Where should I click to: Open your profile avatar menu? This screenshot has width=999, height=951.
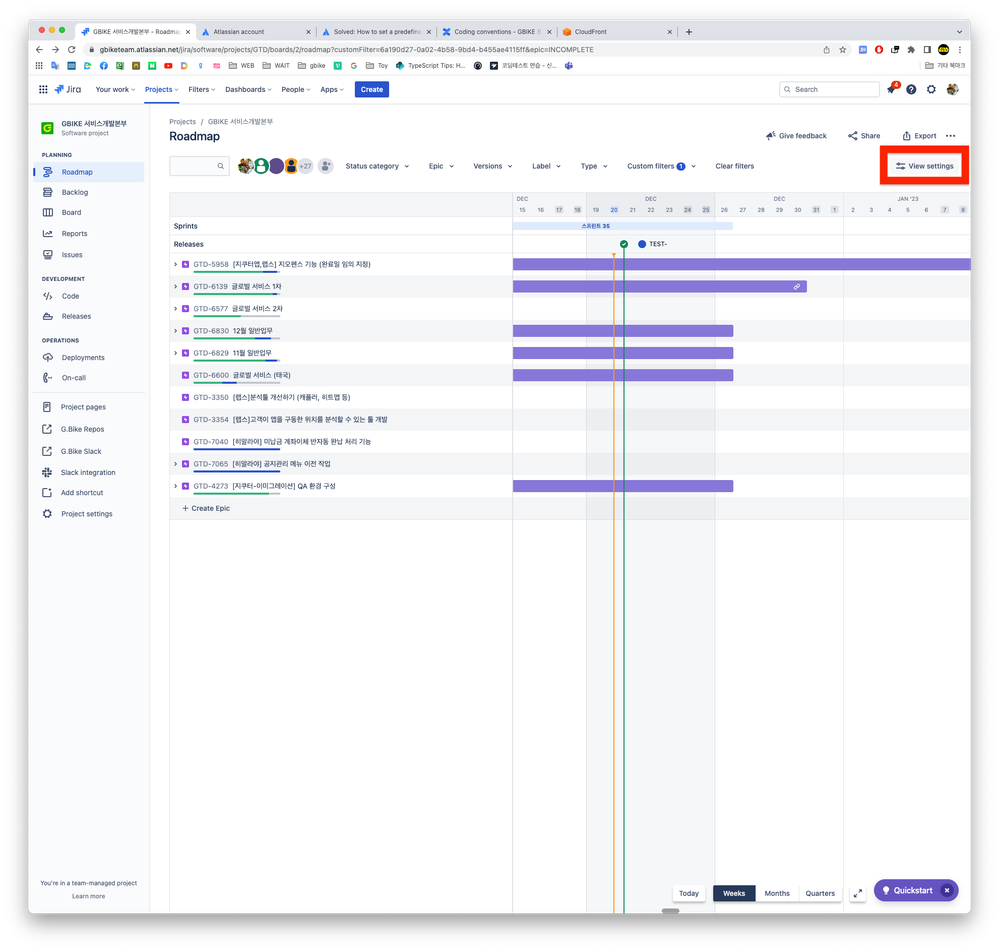tap(952, 90)
